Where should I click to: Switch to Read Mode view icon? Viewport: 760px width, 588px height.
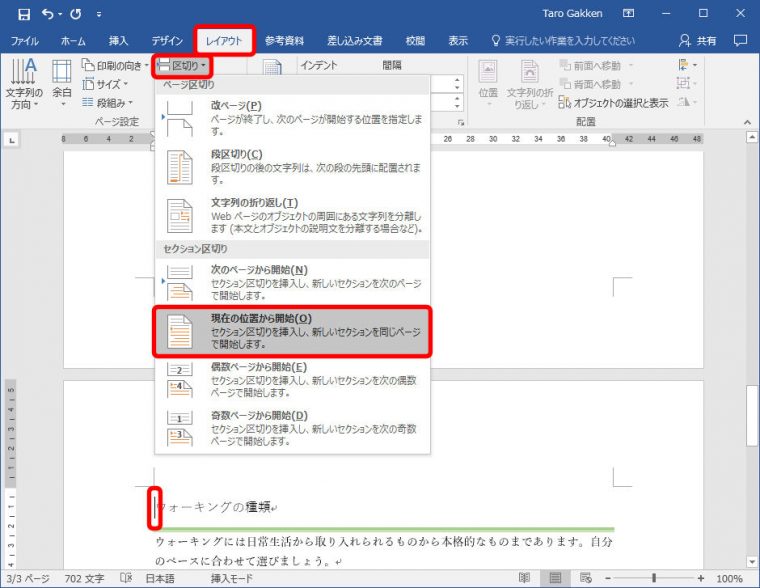[x=524, y=578]
